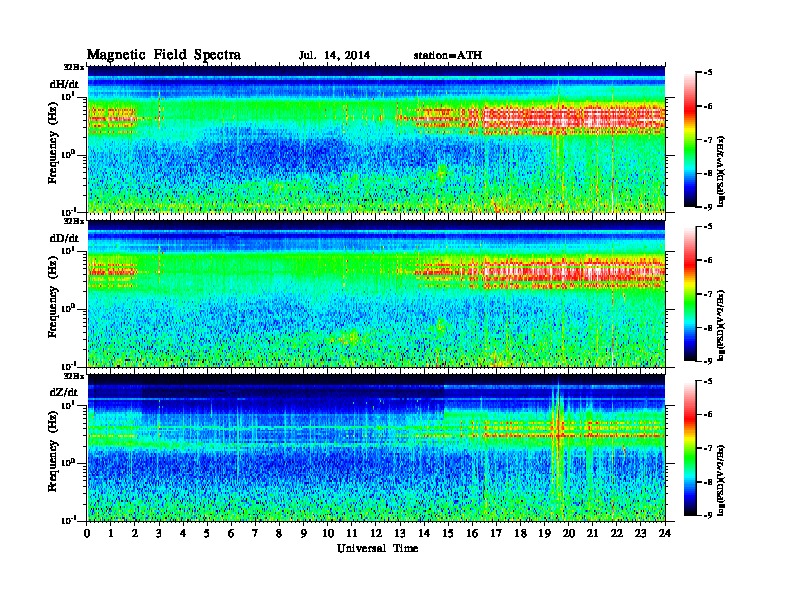Click hour tick label '2' on time axis
The image size is (792, 612).
click(135, 533)
